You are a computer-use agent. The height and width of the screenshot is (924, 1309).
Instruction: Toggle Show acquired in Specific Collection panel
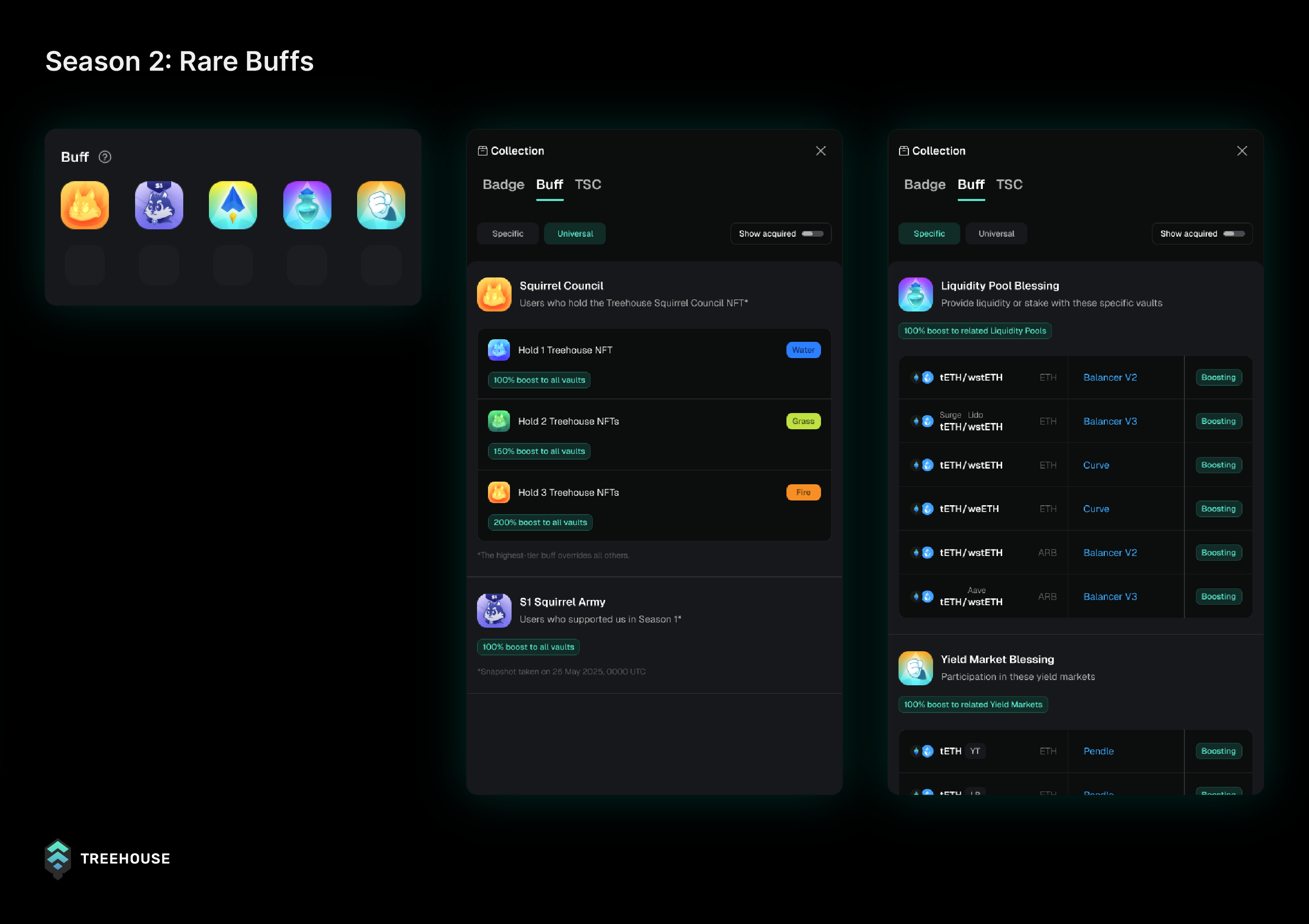click(x=1234, y=233)
